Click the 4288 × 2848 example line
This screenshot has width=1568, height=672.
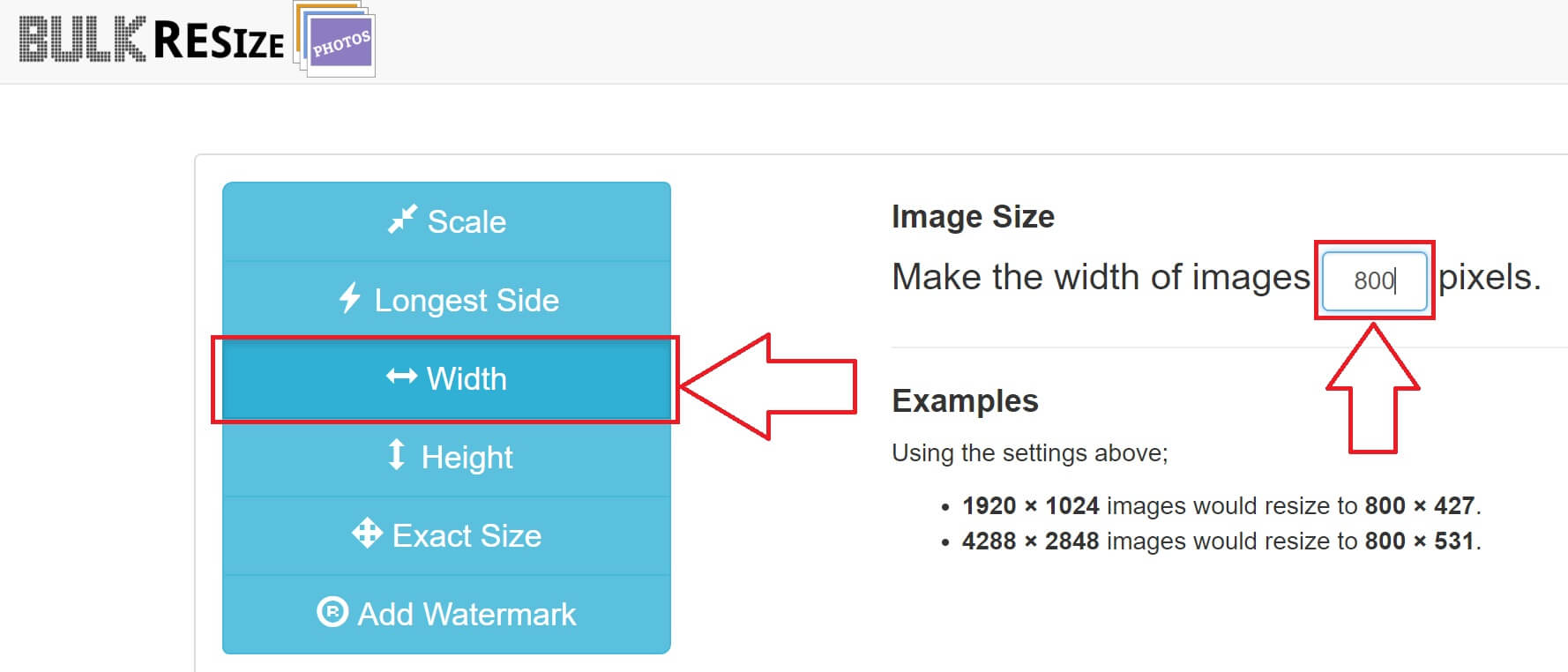click(x=1221, y=541)
